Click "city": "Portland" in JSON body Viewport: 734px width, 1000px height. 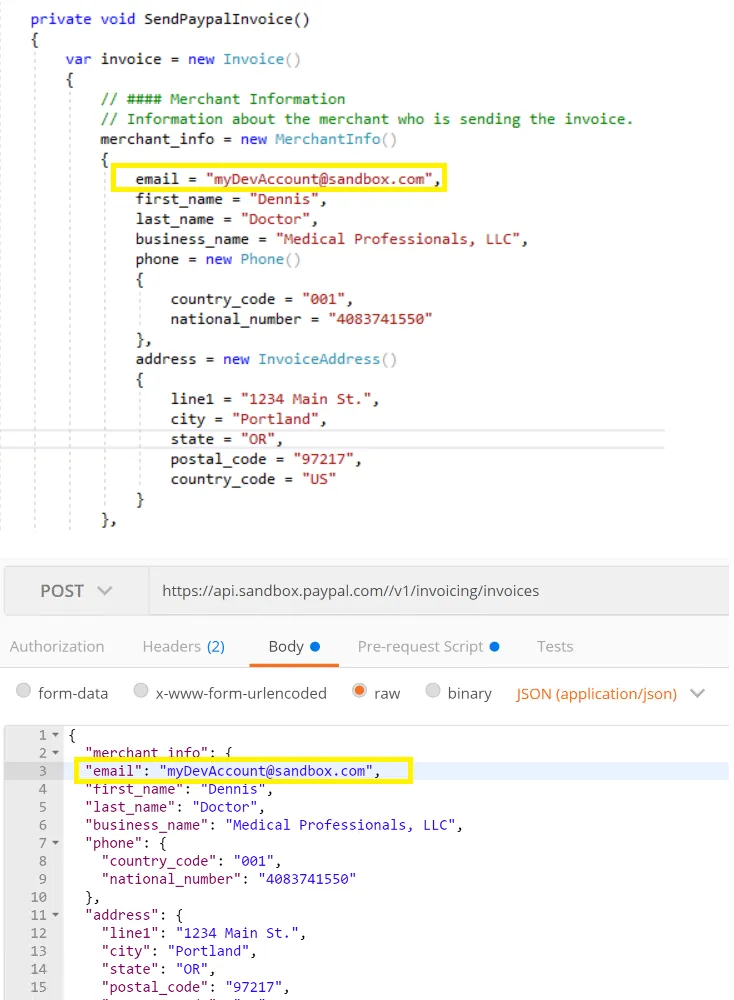tap(179, 952)
